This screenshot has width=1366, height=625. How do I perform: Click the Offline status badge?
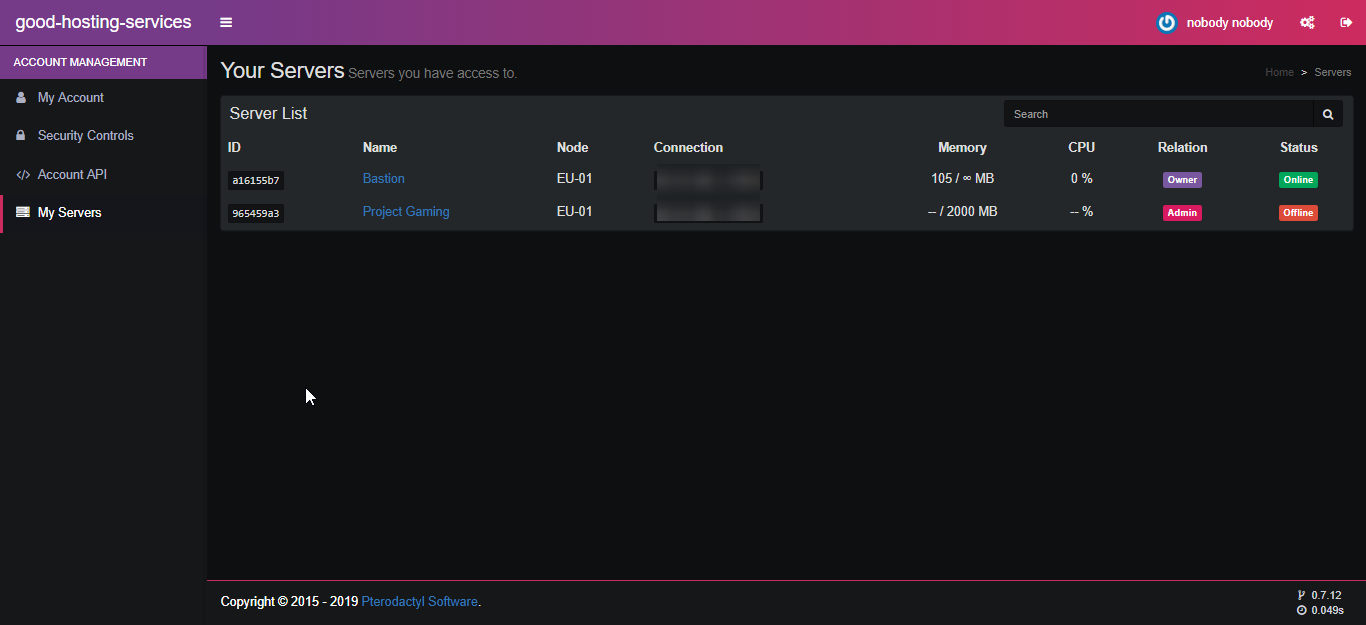(1298, 213)
